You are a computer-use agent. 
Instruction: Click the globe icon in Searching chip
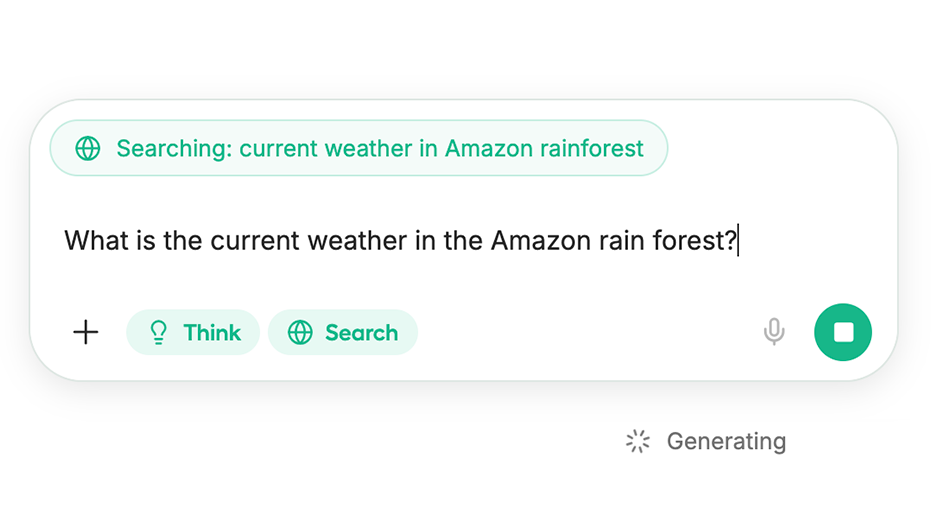pyautogui.click(x=88, y=149)
